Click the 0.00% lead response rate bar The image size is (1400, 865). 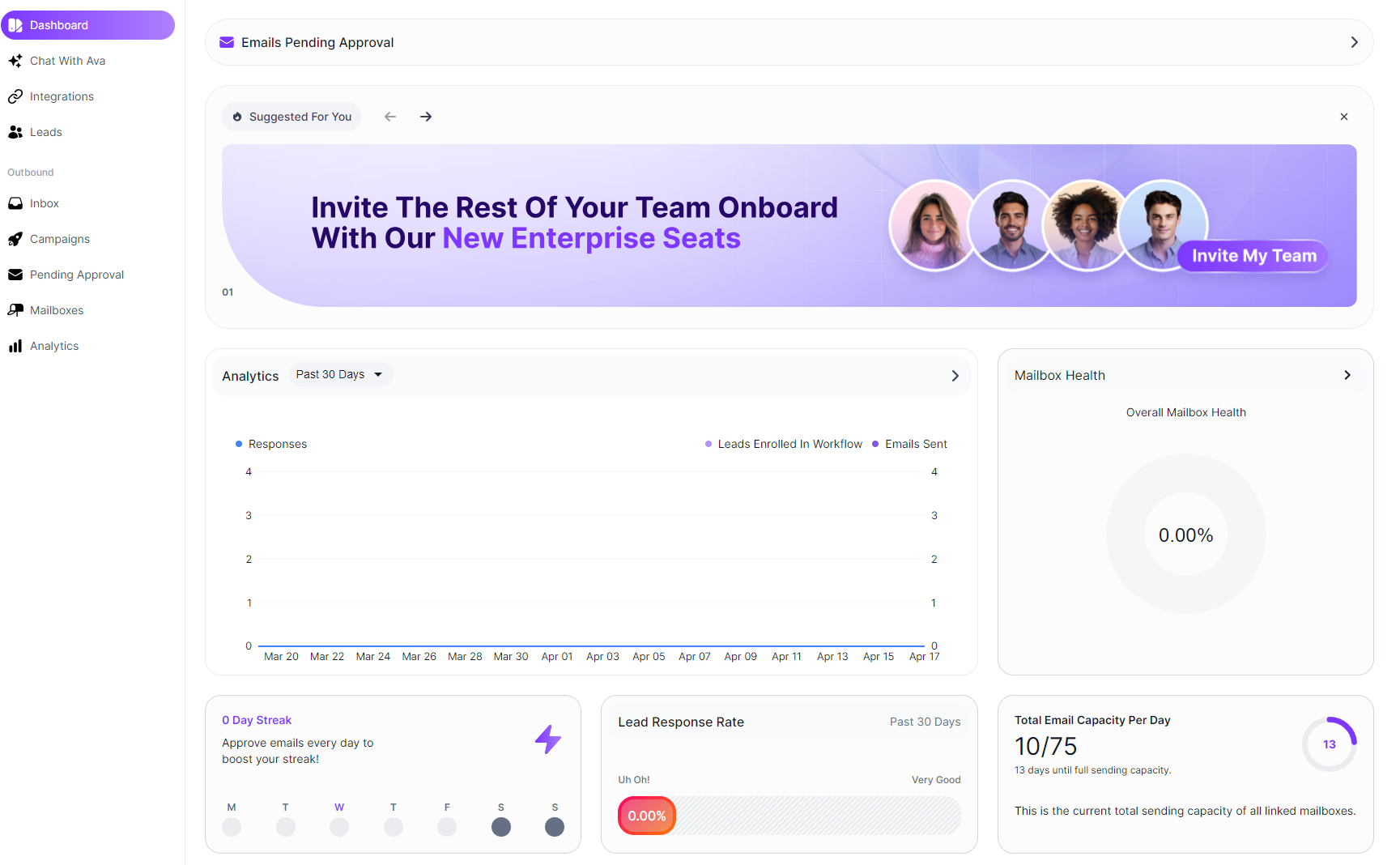647,816
